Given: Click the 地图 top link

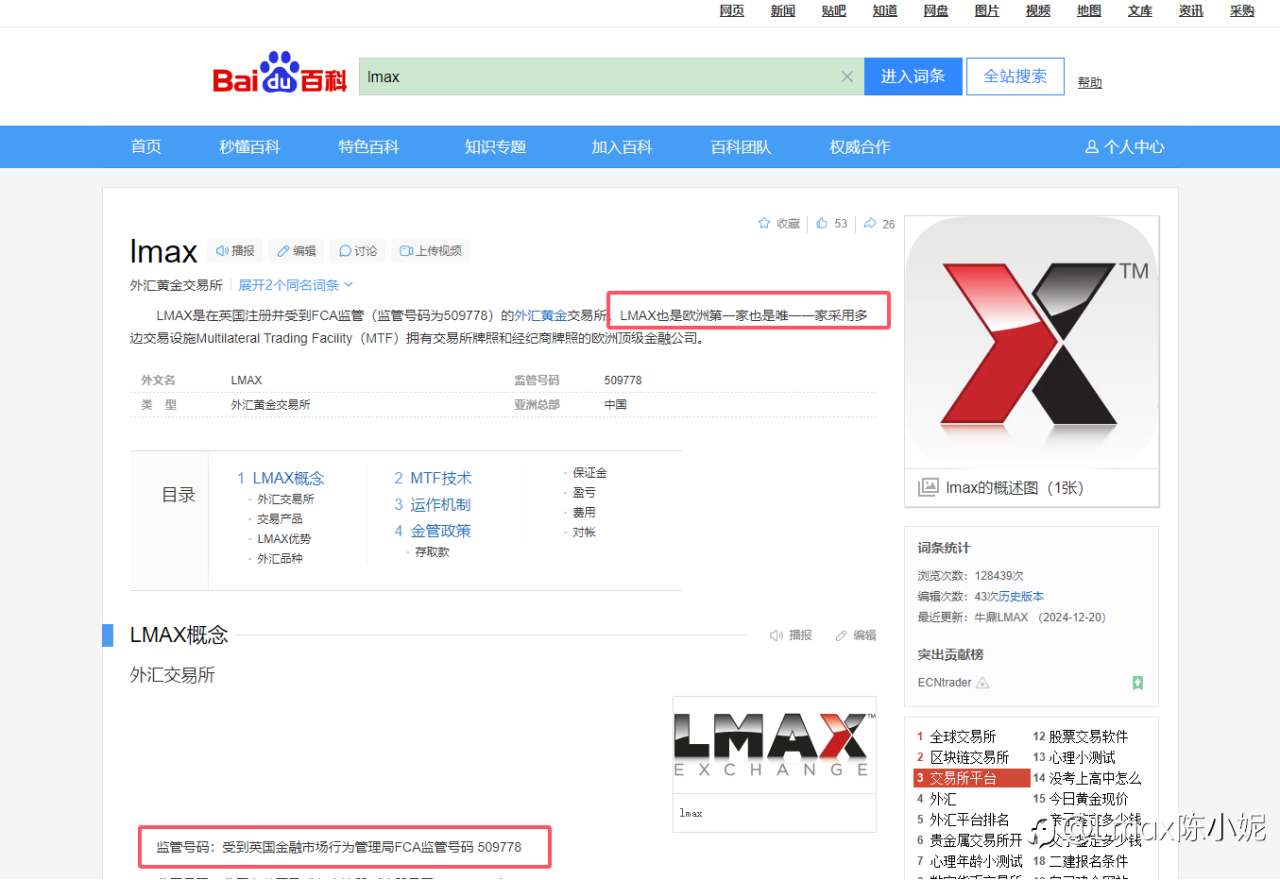Looking at the screenshot, I should click(1089, 11).
